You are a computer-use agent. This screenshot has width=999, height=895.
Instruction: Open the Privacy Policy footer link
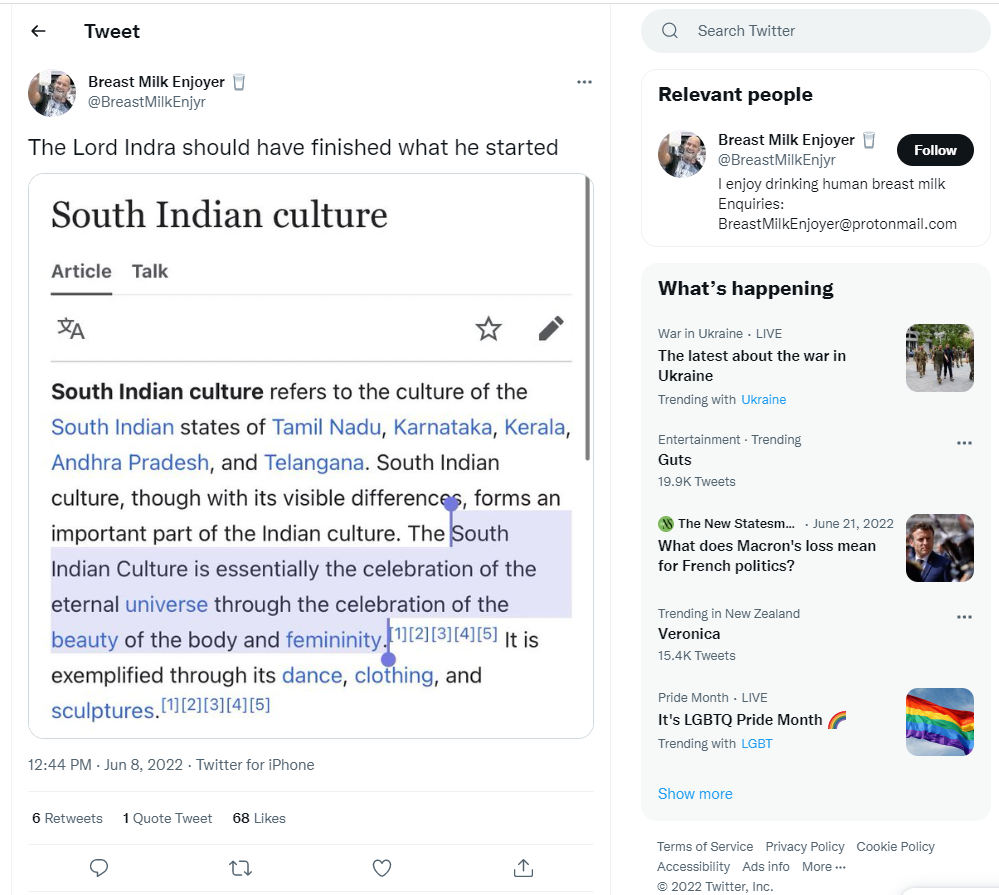point(805,847)
